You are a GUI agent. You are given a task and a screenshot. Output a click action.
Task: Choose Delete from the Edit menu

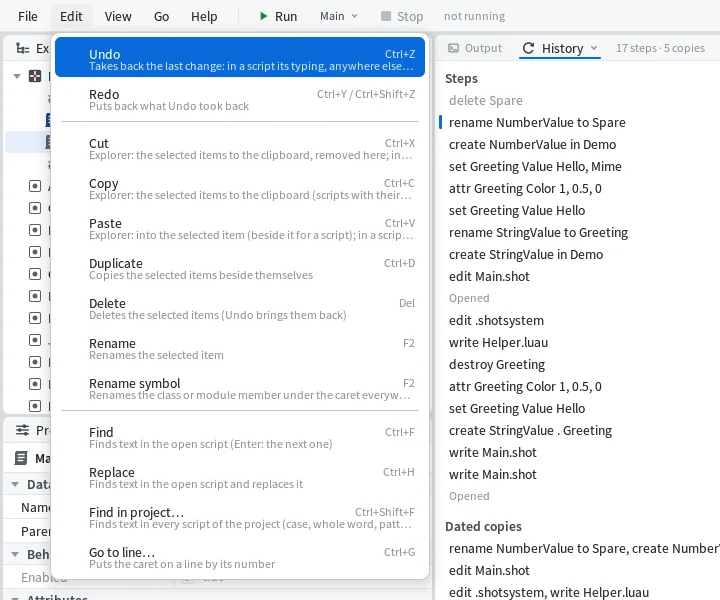click(240, 308)
